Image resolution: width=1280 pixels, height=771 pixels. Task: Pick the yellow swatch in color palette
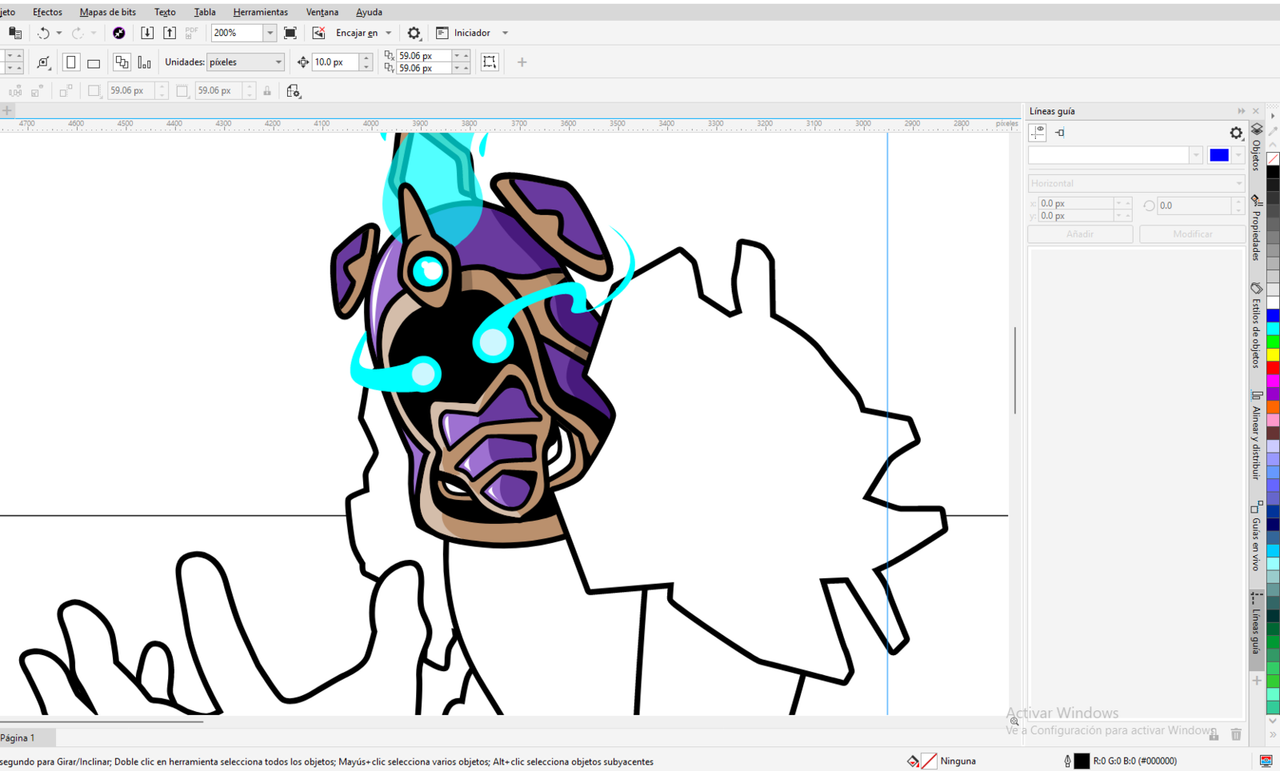(1273, 354)
